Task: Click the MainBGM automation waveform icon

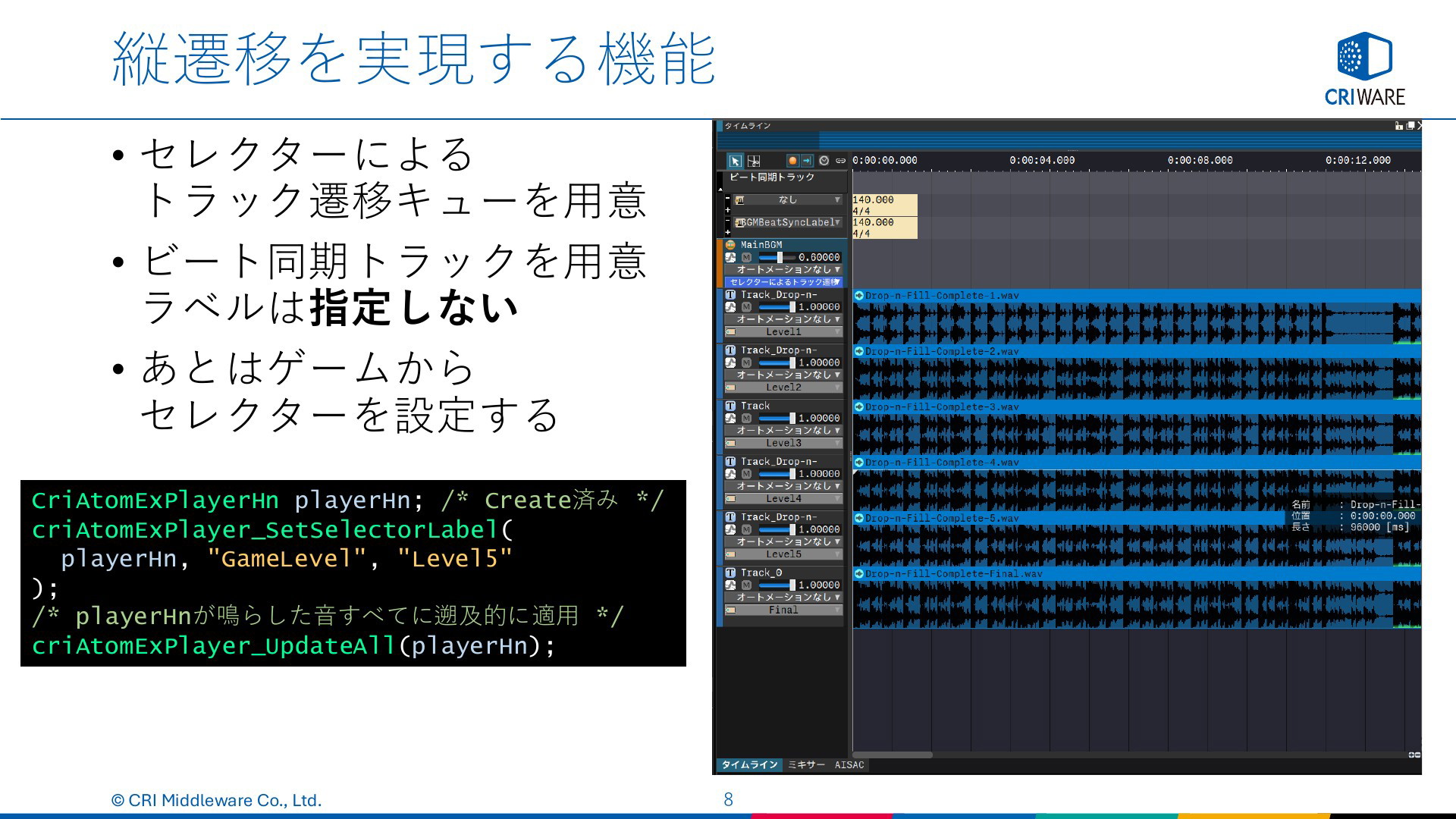Action: point(730,258)
